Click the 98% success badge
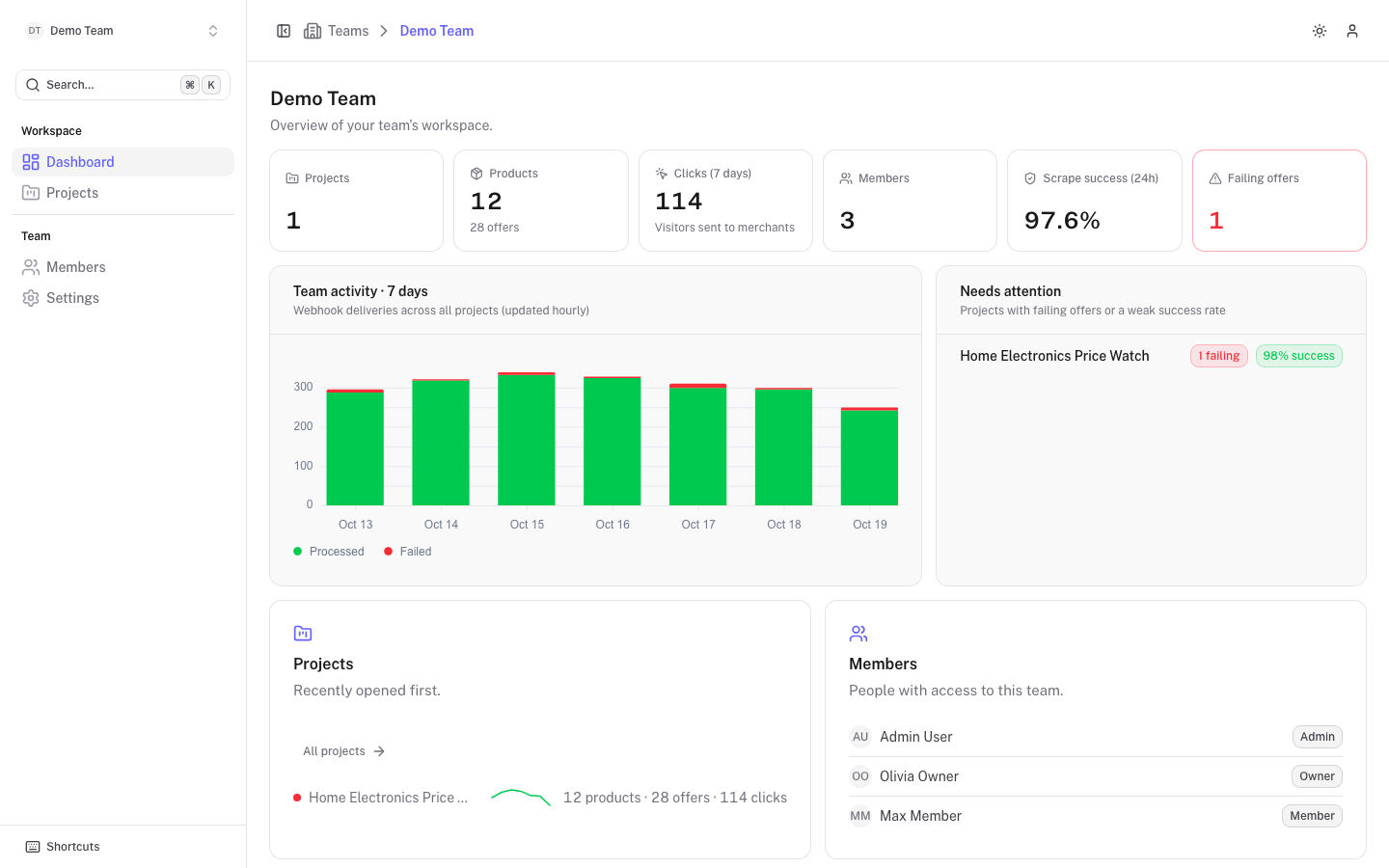1389x868 pixels. click(1299, 356)
